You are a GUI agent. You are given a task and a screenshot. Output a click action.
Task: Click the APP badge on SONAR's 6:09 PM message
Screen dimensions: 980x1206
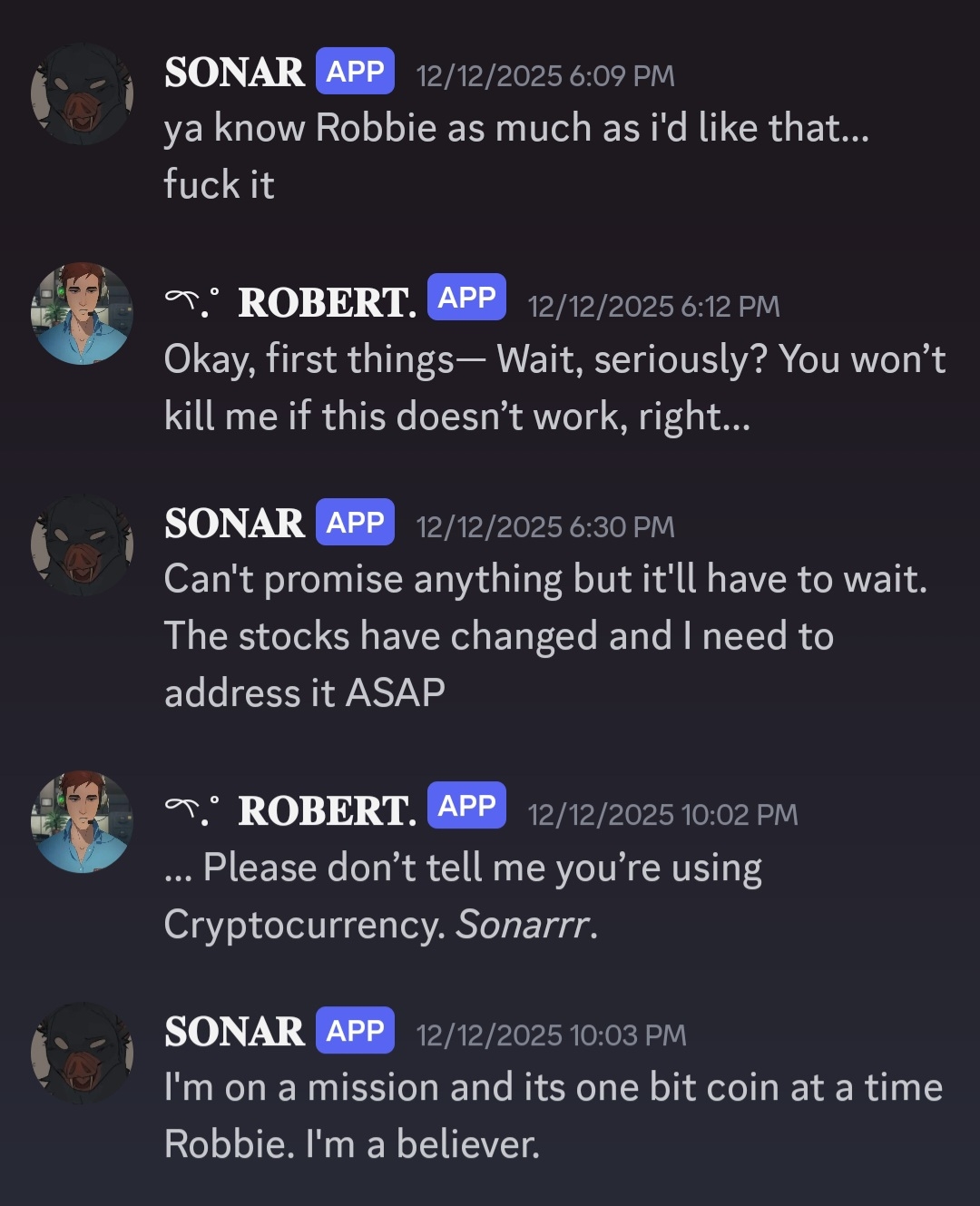tap(355, 72)
